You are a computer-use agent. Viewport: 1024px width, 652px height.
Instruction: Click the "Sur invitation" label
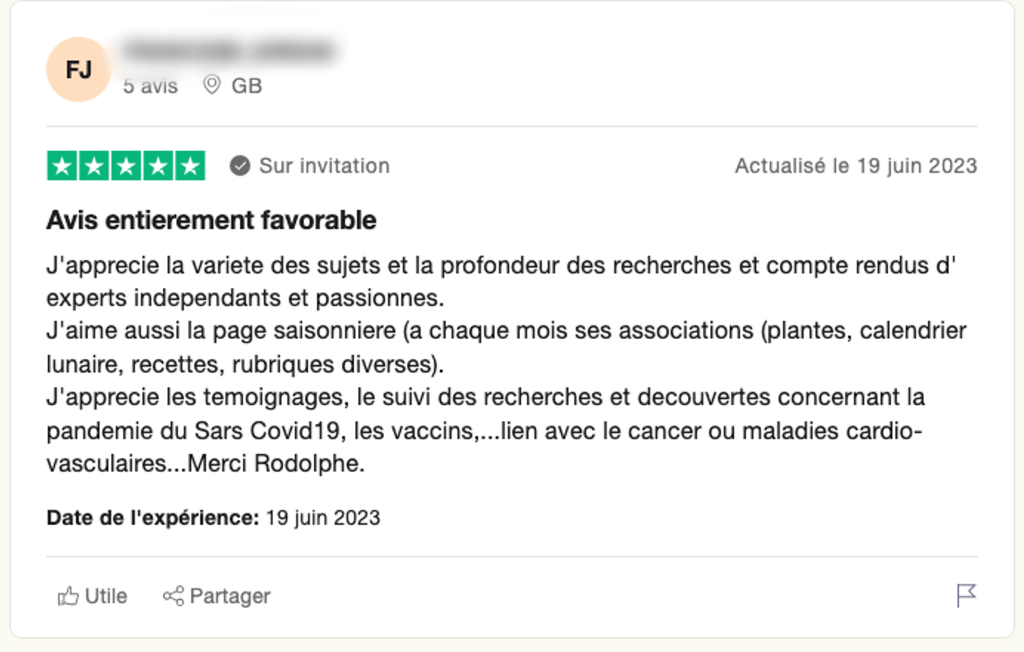324,166
